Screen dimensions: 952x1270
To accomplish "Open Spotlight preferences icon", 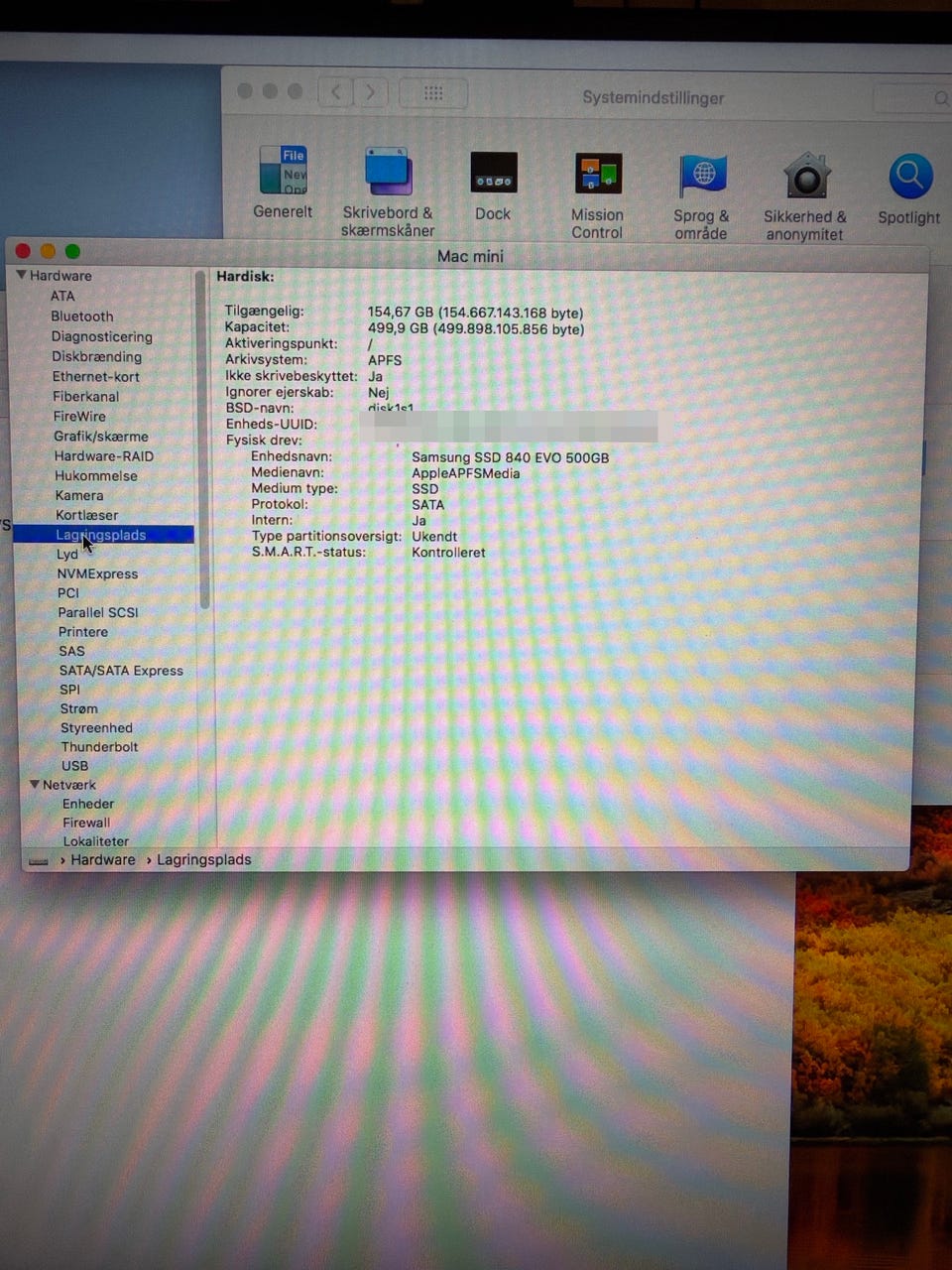I will tap(909, 178).
